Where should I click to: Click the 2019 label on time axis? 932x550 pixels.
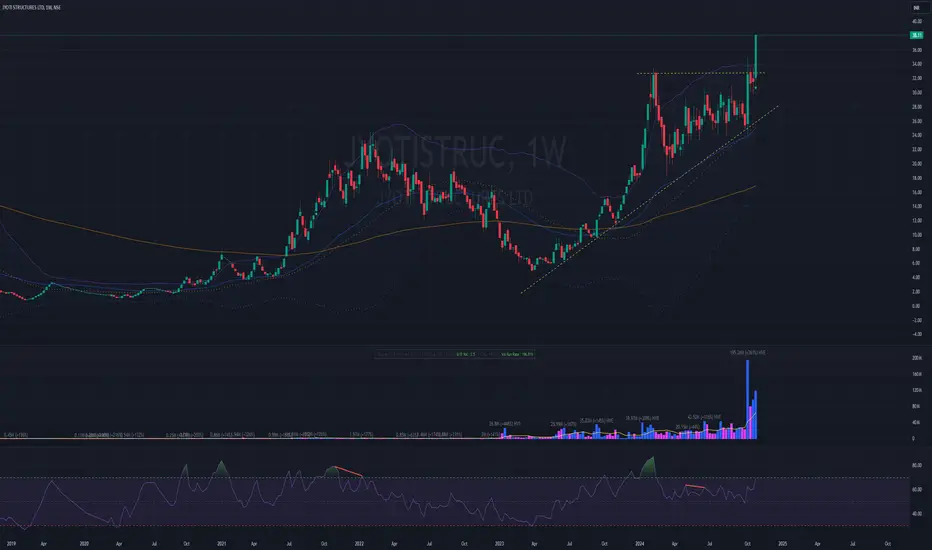point(11,543)
